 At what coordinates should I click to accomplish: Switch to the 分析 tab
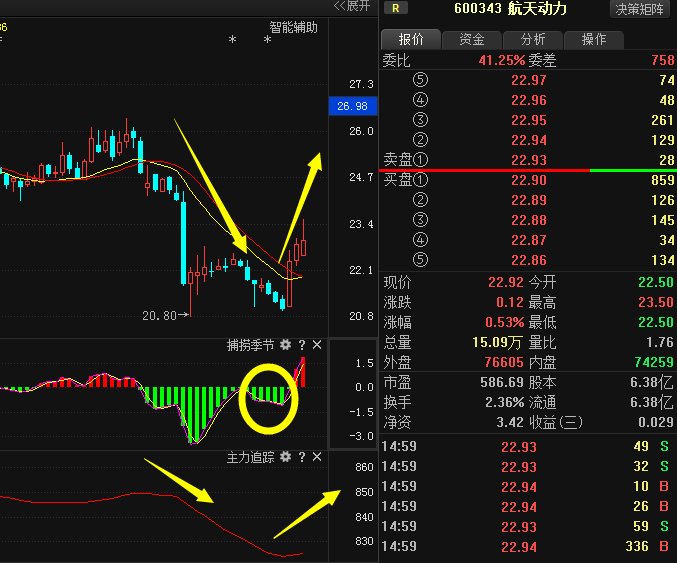[532, 39]
